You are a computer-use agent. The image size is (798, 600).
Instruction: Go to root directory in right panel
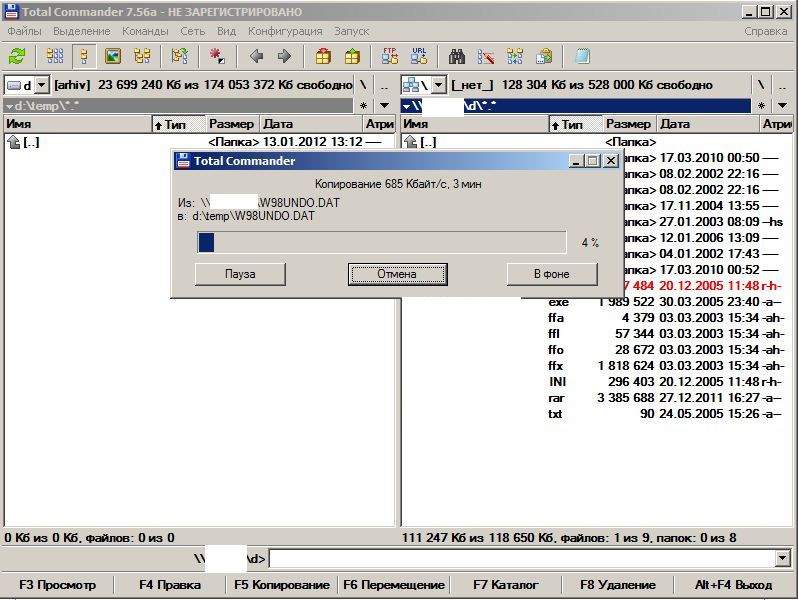point(761,85)
